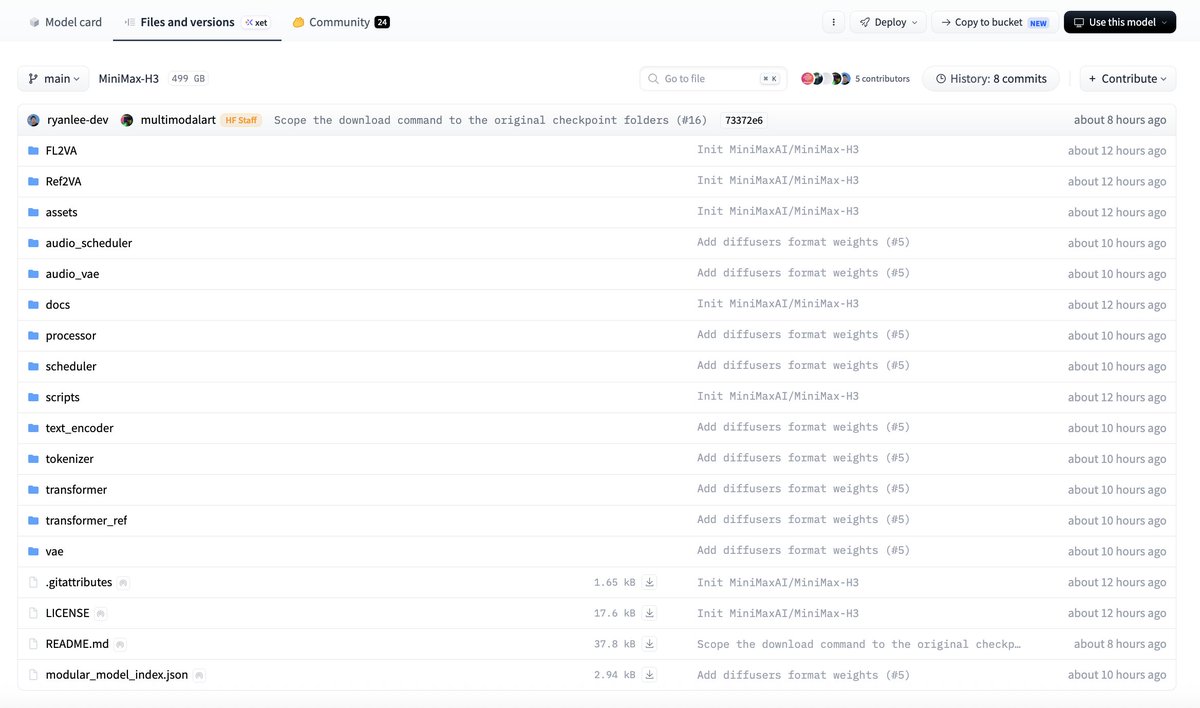Click the file icon beside LICENSE

(x=33, y=613)
